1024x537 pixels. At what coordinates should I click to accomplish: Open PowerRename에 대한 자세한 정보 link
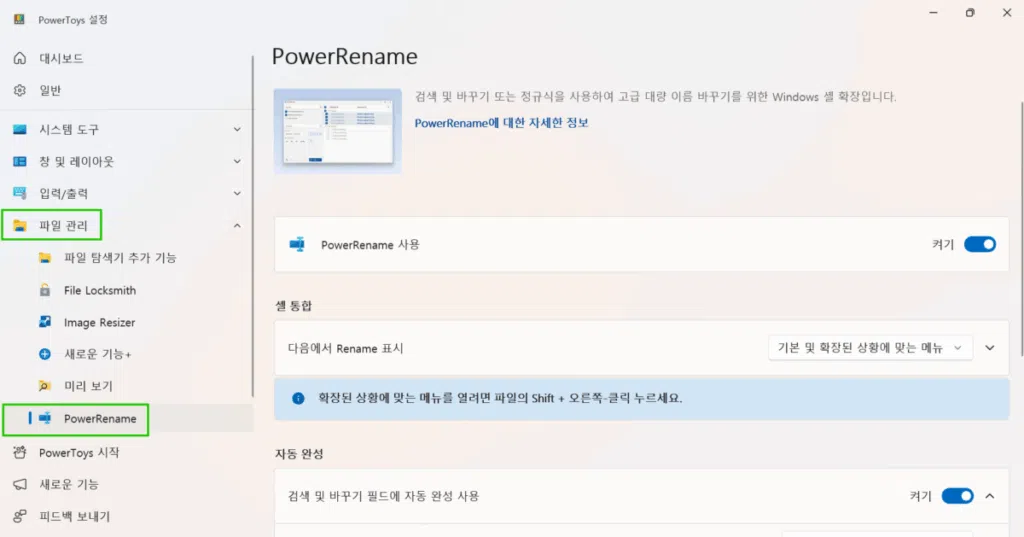point(502,122)
